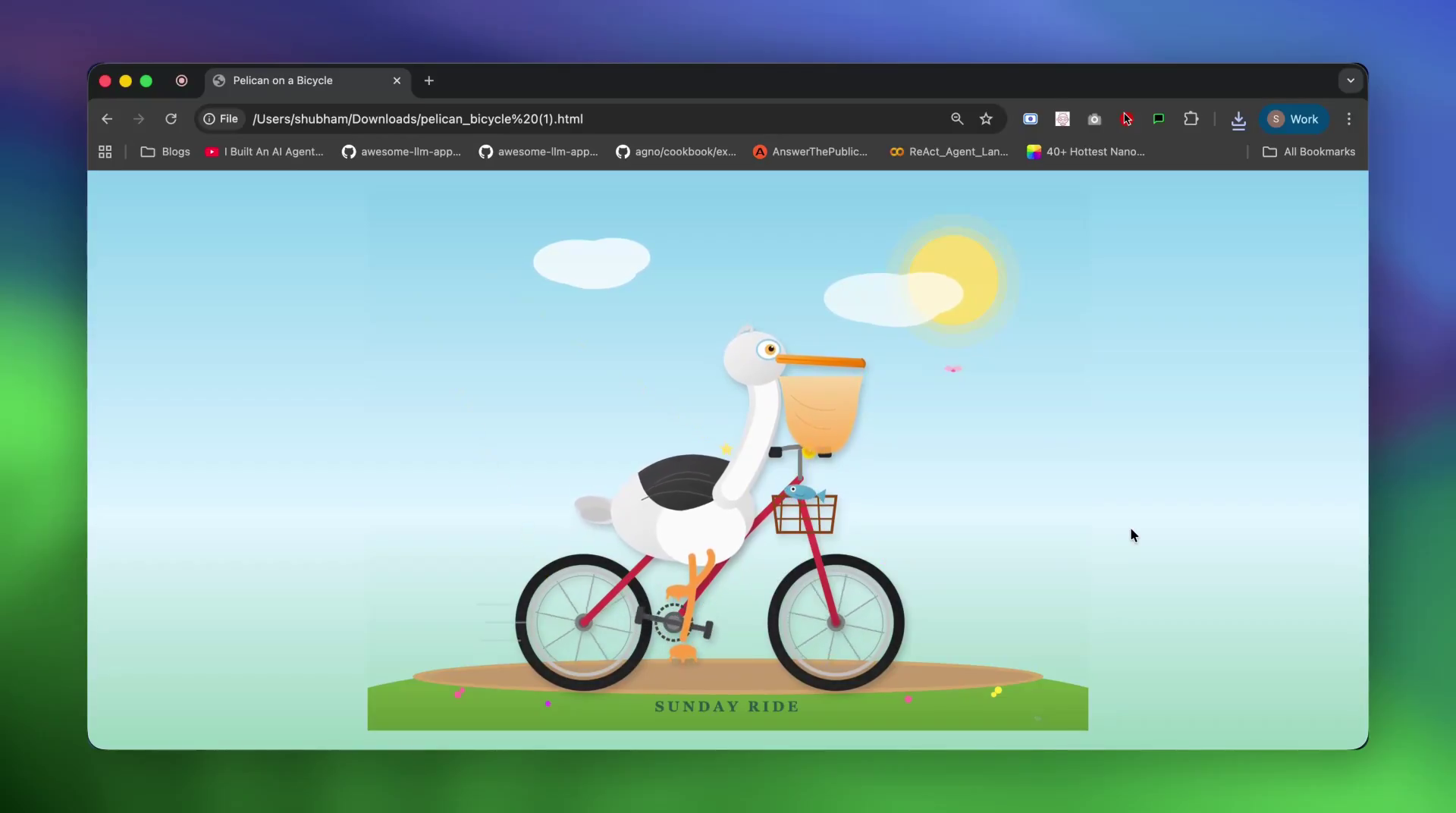The image size is (1456, 813).
Task: Expand the All Bookmarks folder
Action: [1309, 152]
